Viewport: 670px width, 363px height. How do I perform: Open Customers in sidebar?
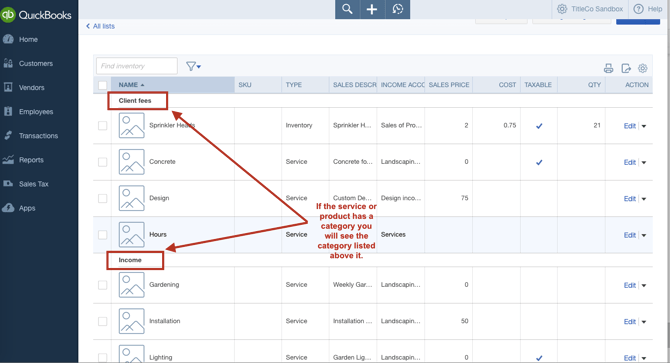pyautogui.click(x=35, y=63)
